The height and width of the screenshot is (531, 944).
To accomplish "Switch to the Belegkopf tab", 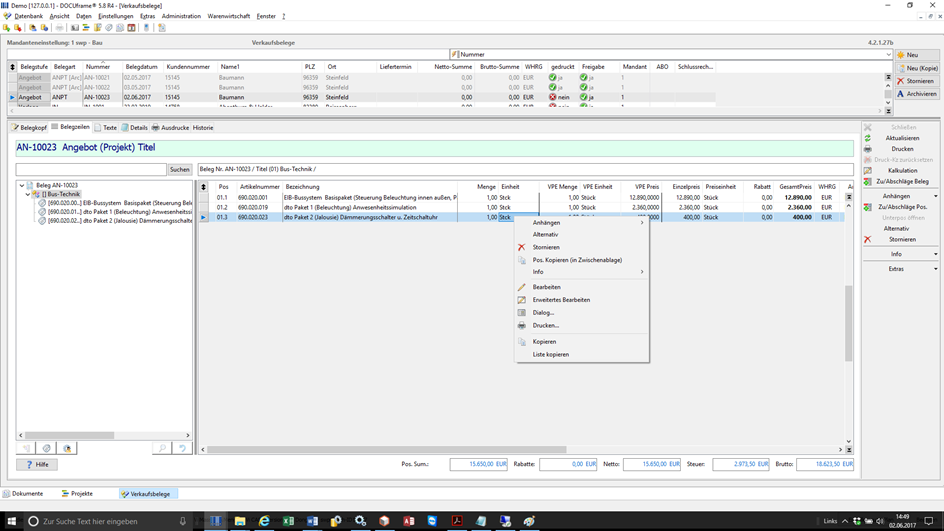I will point(29,128).
